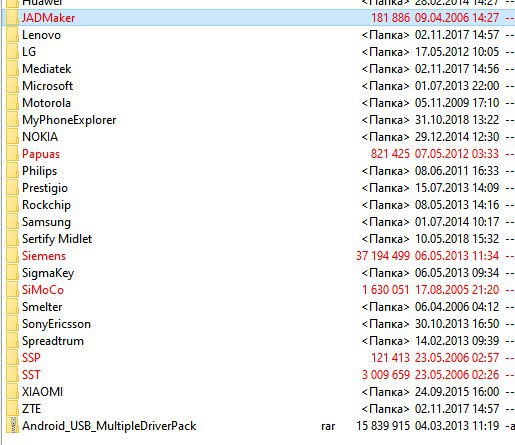Select the Lenovo folder name
515x445 pixels.
point(41,35)
